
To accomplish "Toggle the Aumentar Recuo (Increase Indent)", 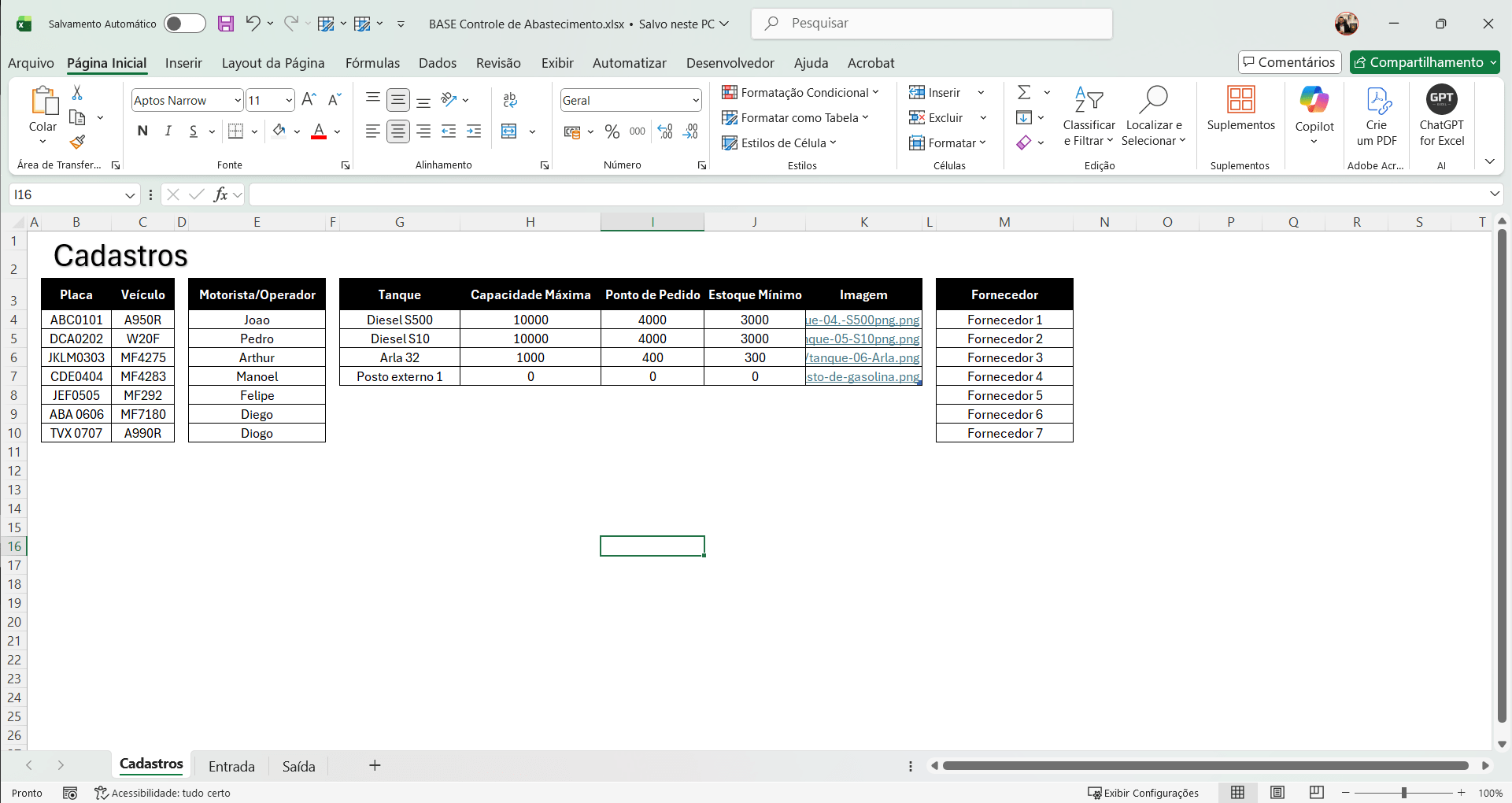I will point(474,131).
